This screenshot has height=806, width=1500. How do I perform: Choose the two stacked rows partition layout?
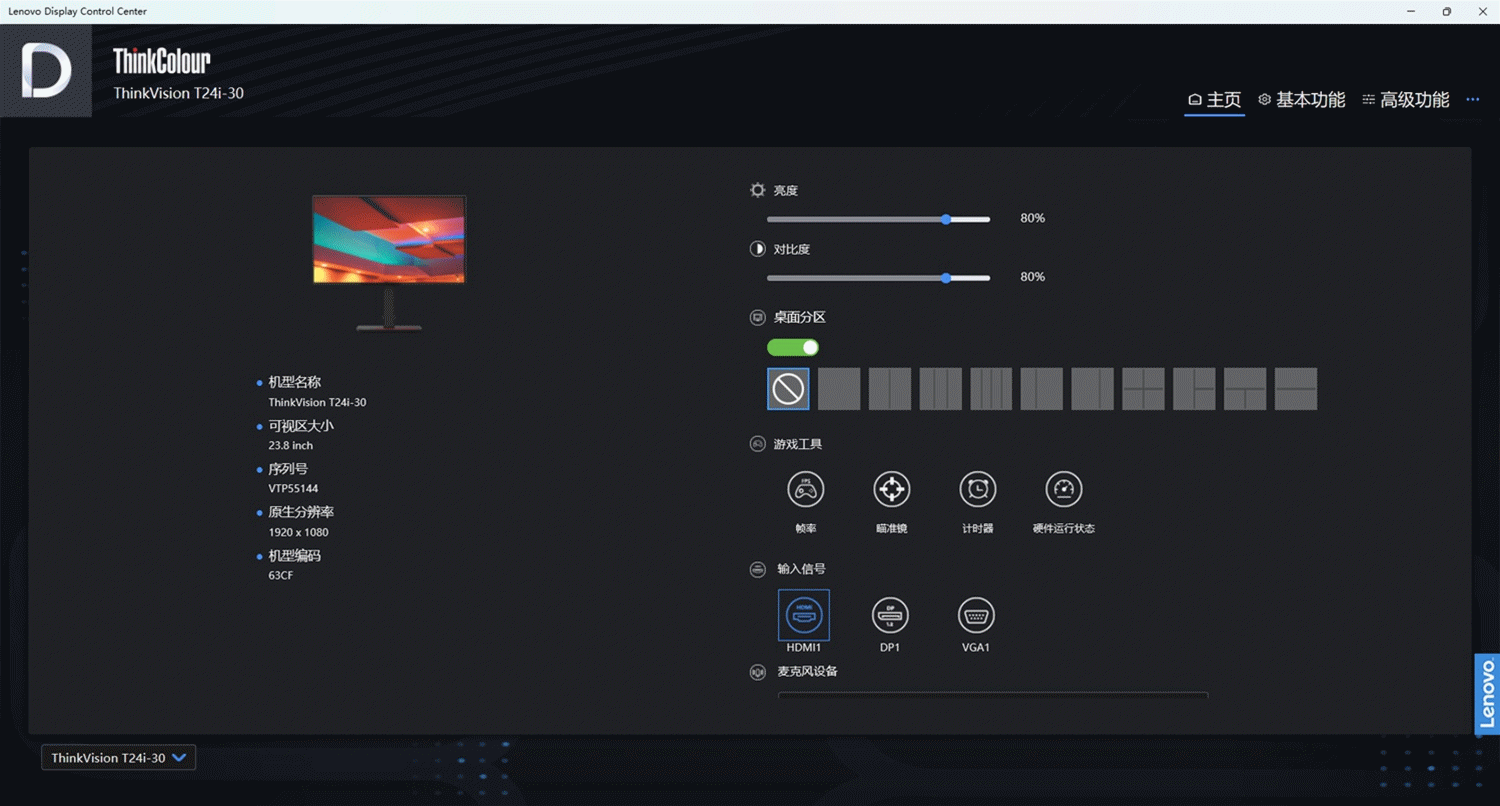pyautogui.click(x=1296, y=389)
